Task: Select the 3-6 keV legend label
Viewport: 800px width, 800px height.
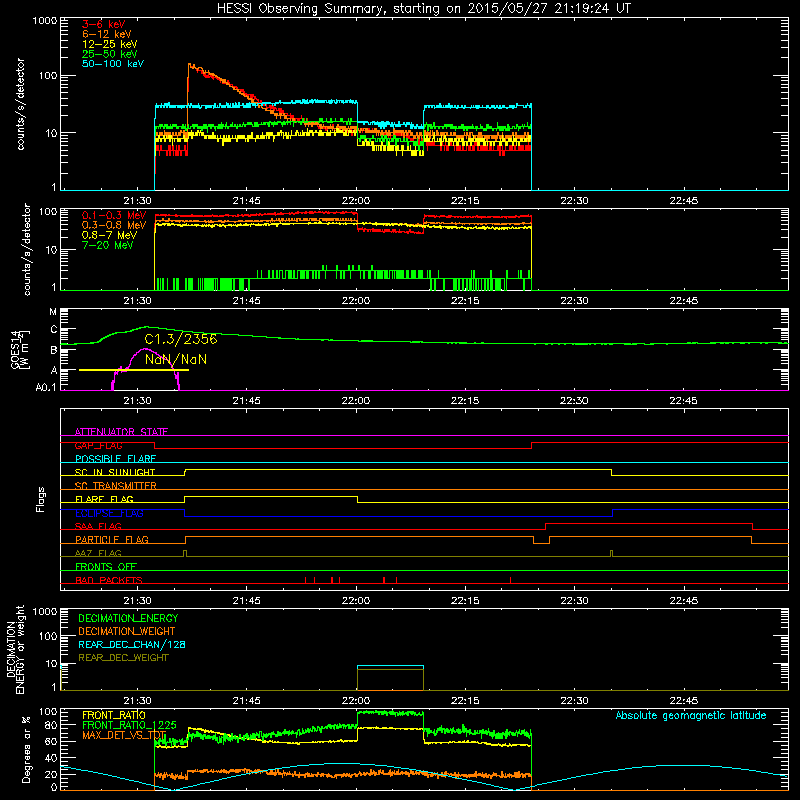Action: tap(103, 24)
